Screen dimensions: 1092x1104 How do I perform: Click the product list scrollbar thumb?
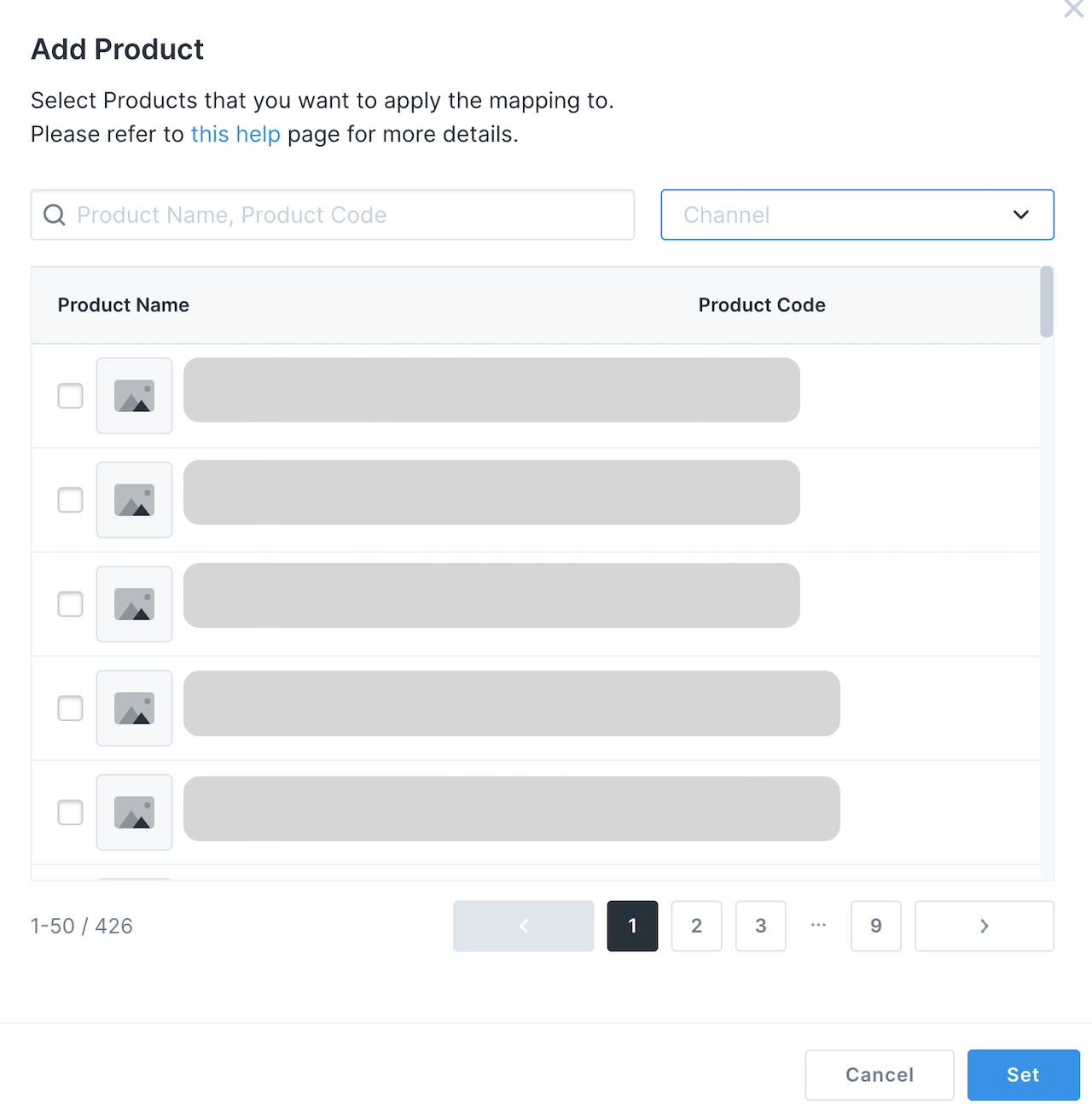tap(1047, 302)
